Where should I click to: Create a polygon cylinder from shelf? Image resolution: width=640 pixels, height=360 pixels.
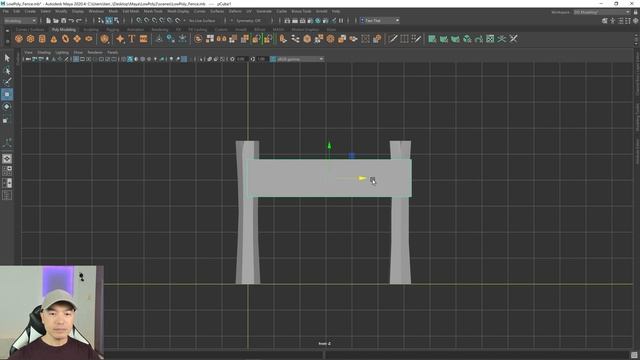tap(42, 39)
